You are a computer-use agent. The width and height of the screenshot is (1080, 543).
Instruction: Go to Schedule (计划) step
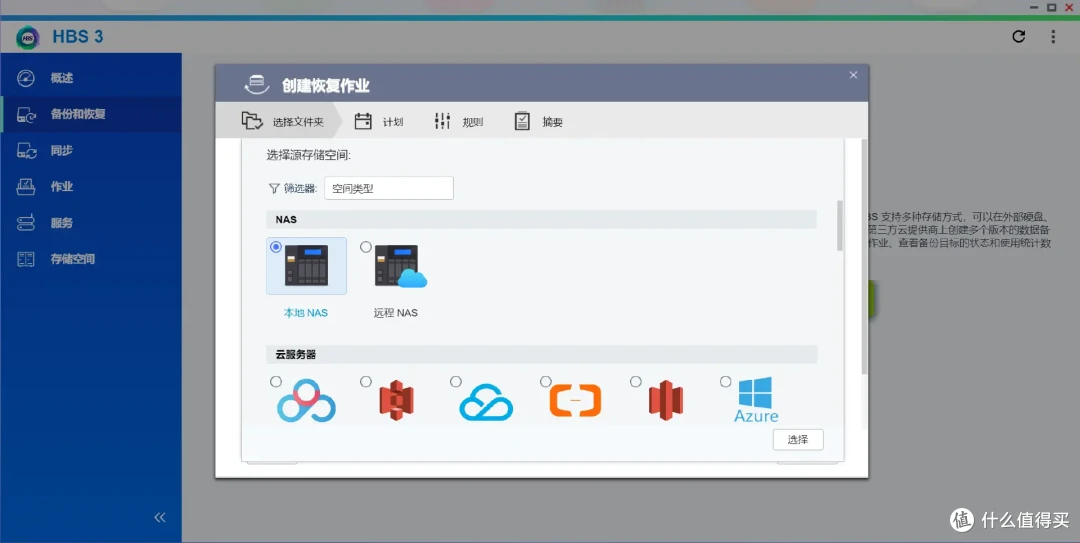point(379,122)
